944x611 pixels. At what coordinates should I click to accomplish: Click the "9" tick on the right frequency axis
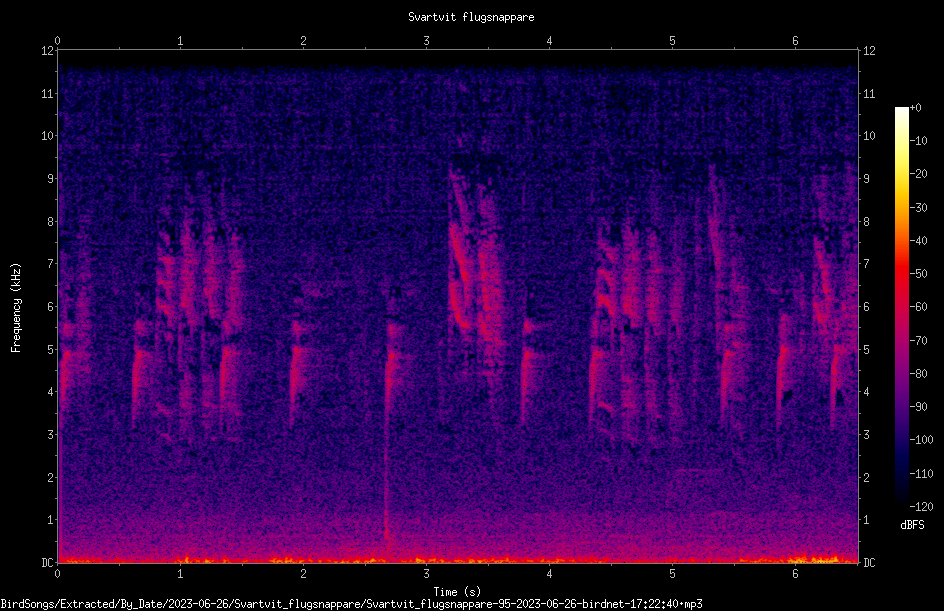866,179
